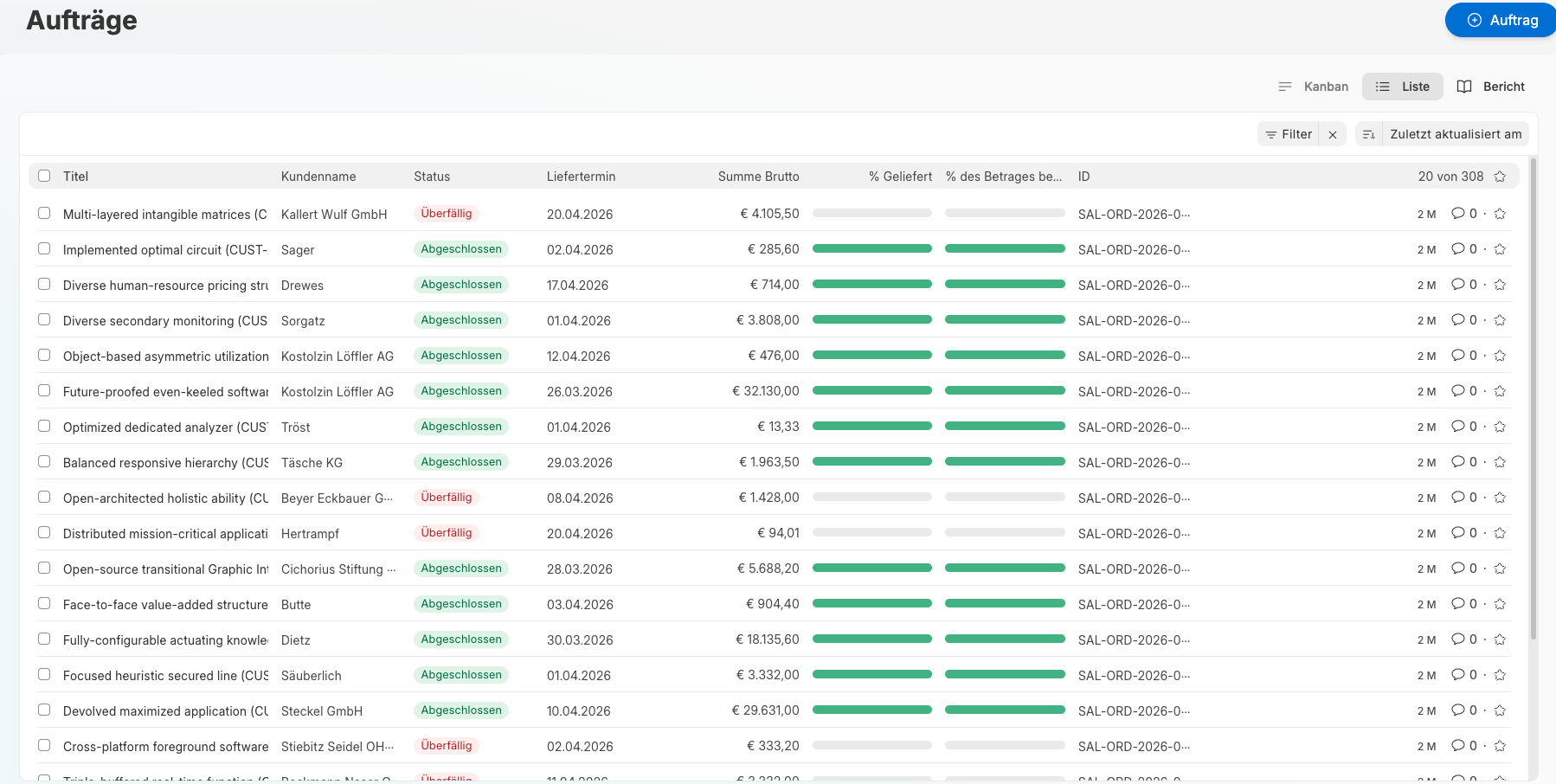1556x784 pixels.
Task: Select the Liste view tab
Action: (1403, 87)
